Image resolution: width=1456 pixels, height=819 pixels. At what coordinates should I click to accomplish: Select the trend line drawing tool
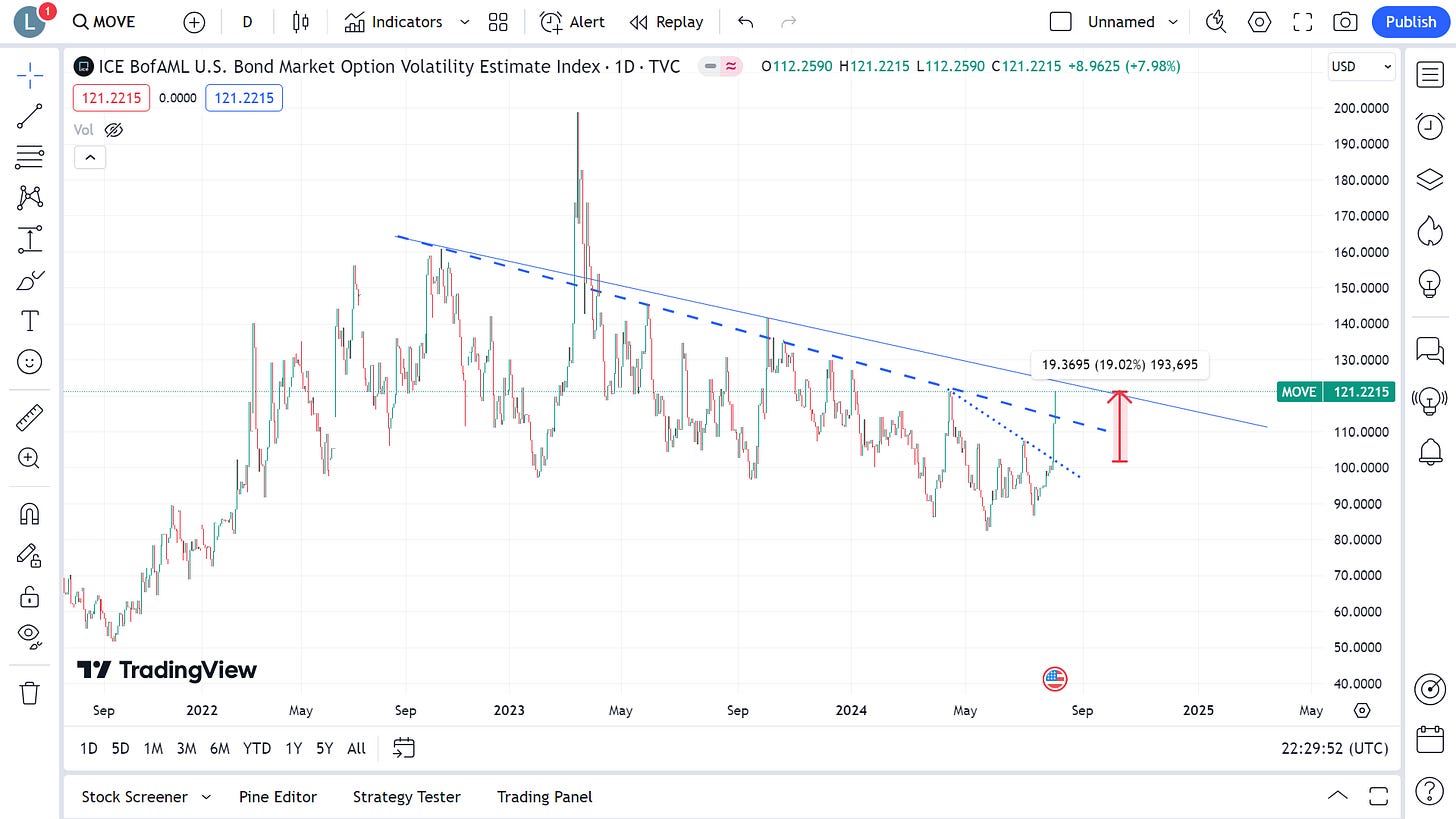point(30,116)
